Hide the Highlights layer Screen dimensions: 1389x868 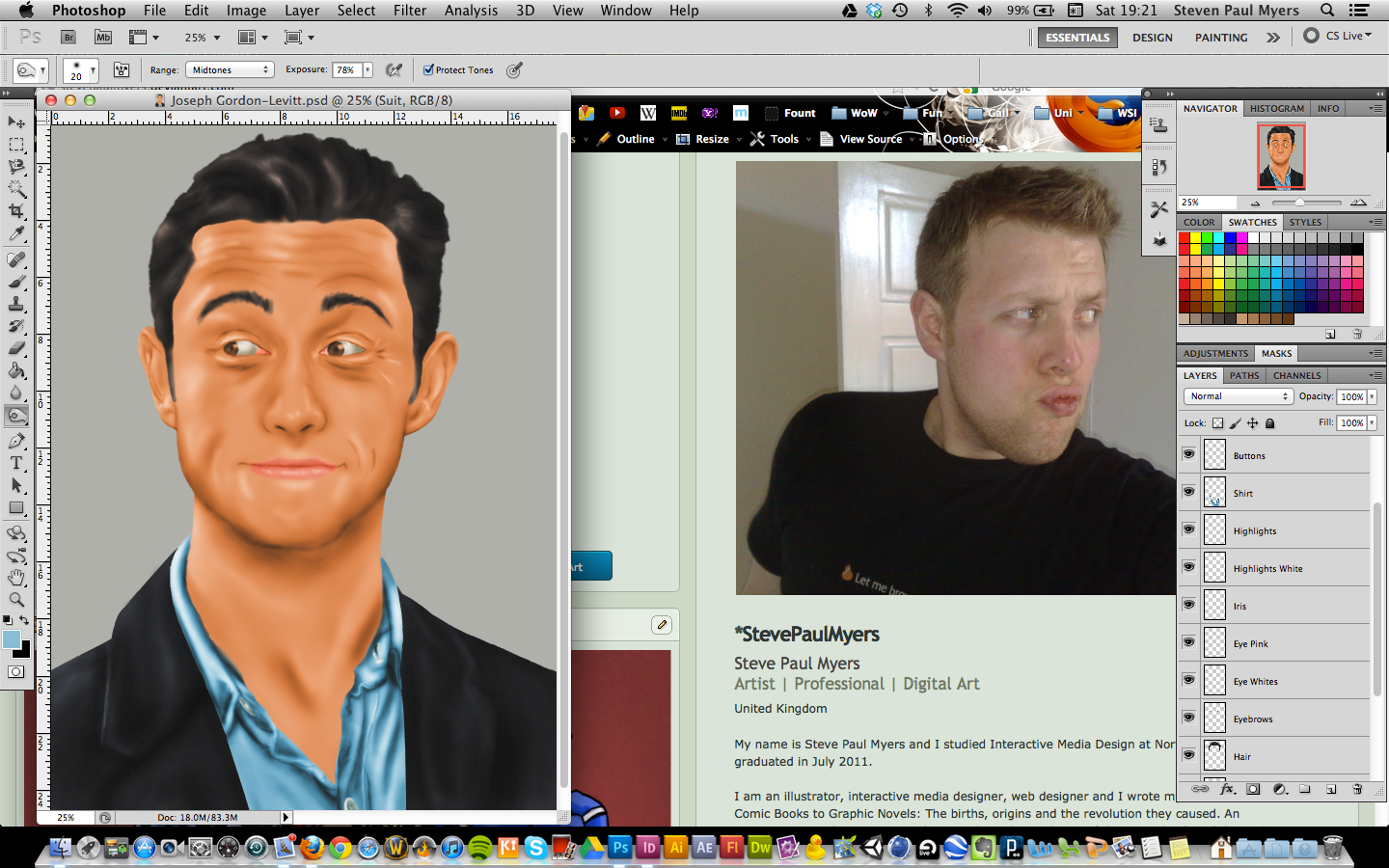click(1188, 529)
